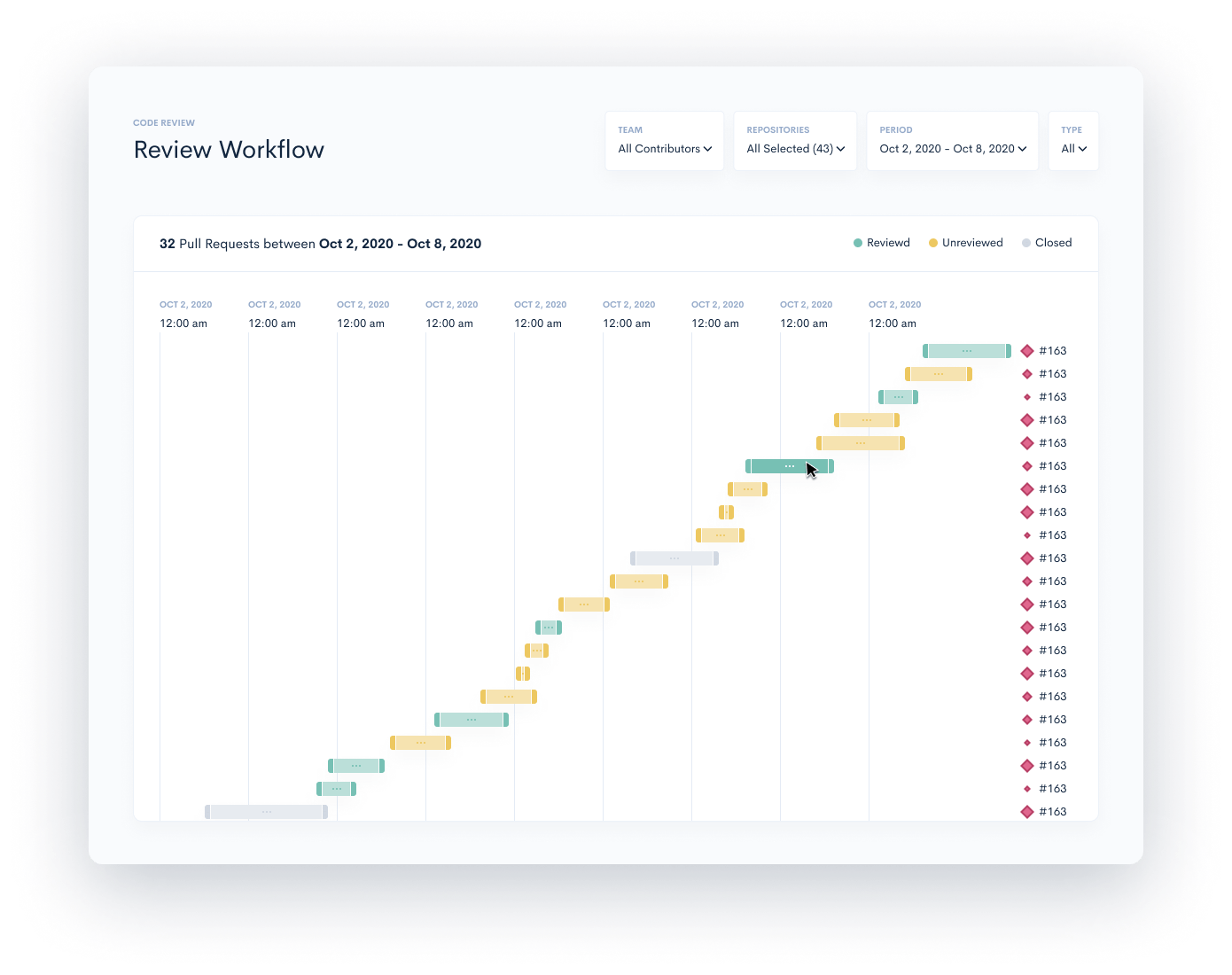Open the topmost #163 pull request link
This screenshot has width=1232, height=975.
click(1052, 351)
